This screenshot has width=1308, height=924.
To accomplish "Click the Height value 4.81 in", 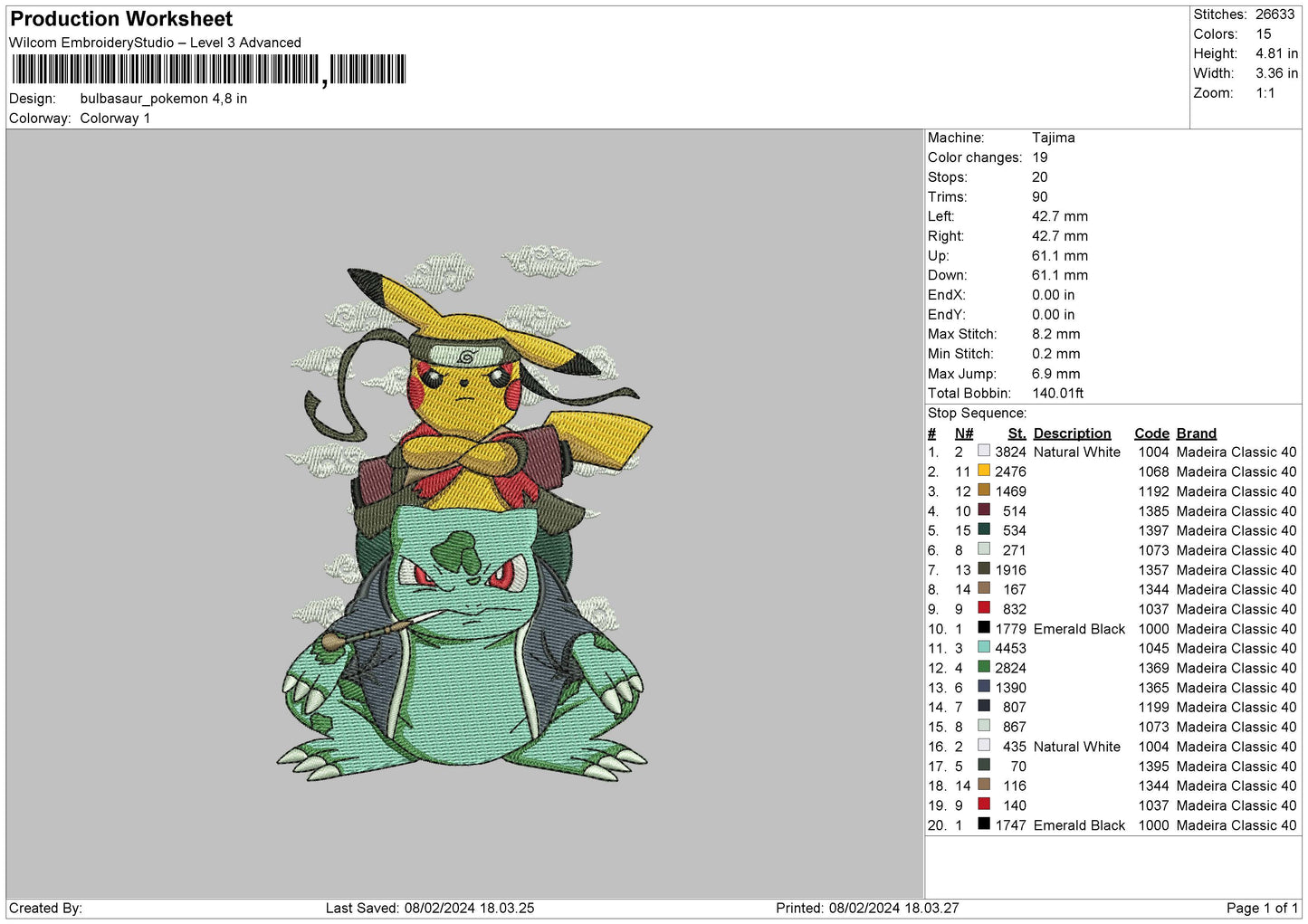I will pos(1276,53).
